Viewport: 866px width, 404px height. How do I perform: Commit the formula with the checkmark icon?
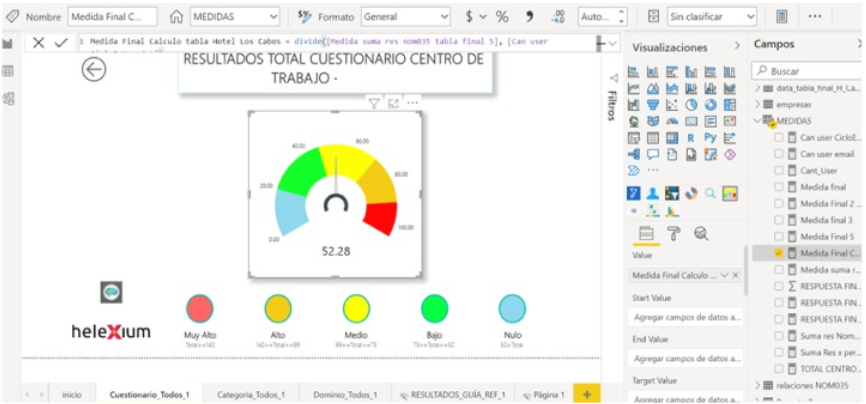tap(61, 43)
